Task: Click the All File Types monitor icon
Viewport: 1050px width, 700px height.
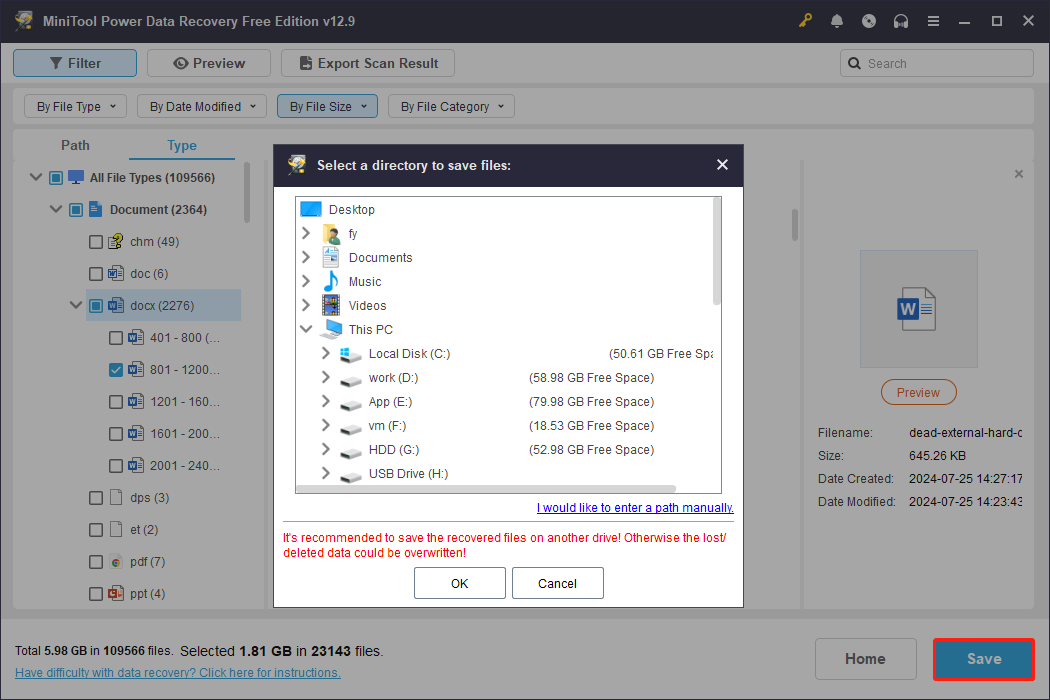Action: [76, 178]
